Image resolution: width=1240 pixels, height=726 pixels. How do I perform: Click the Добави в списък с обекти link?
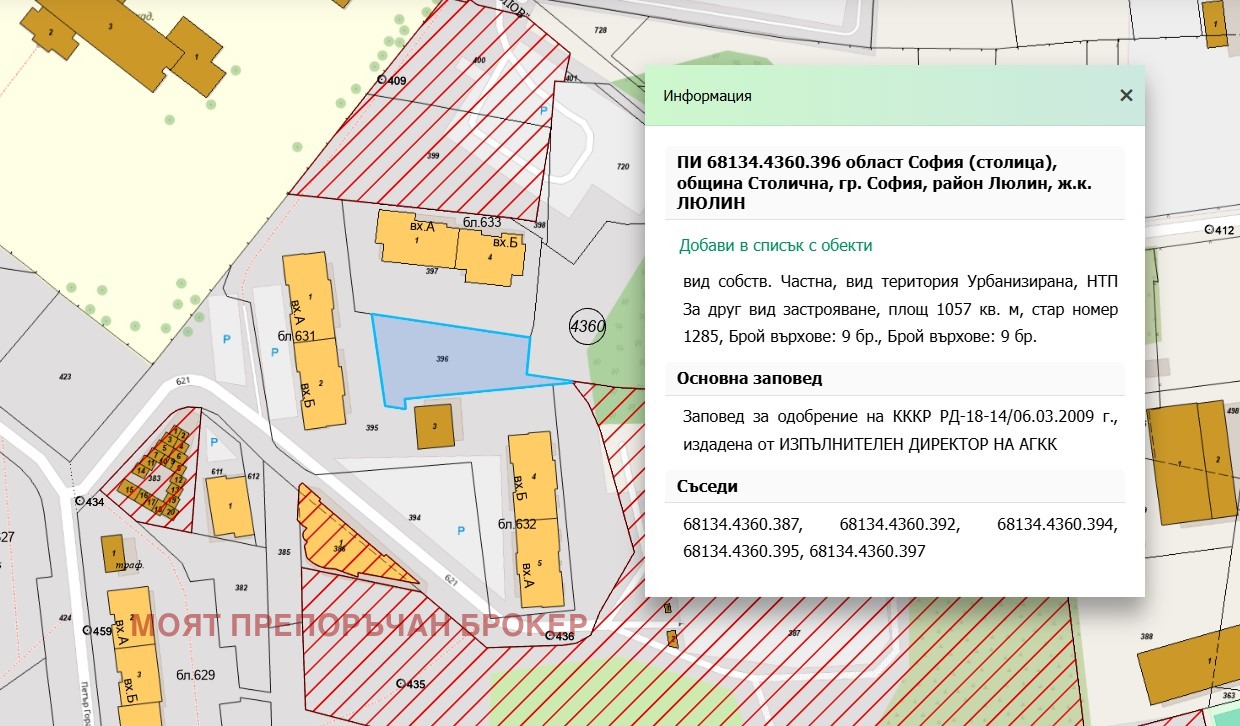pyautogui.click(x=775, y=244)
